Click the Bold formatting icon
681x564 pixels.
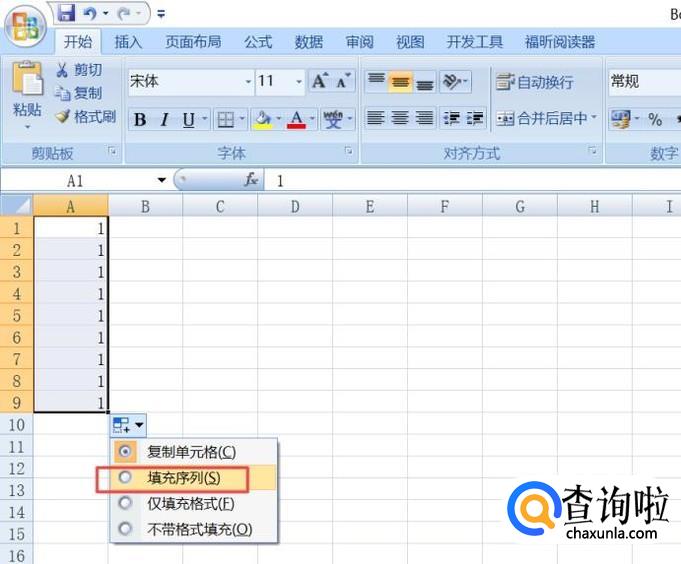coord(140,120)
